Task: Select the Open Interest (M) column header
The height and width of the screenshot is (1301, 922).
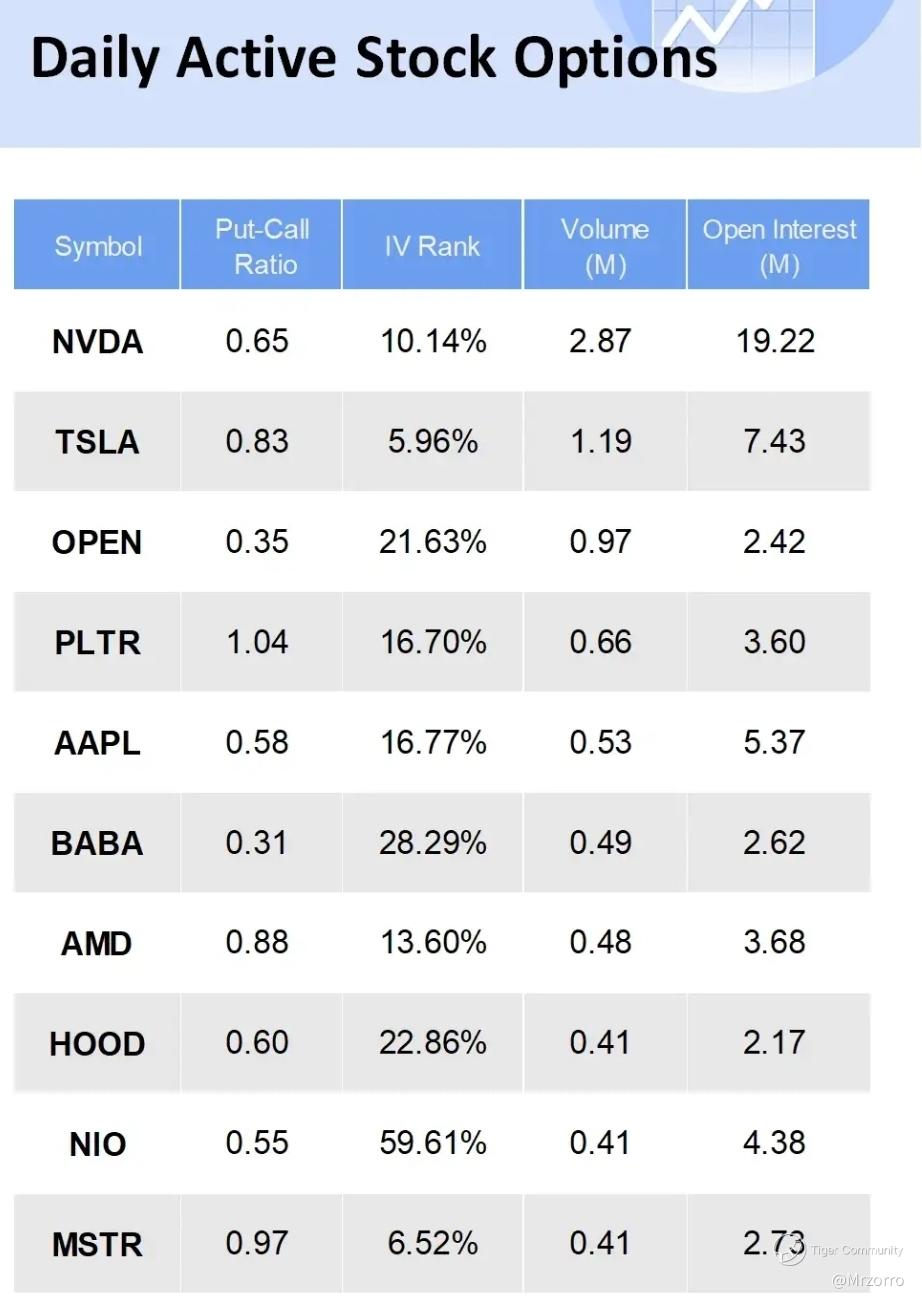Action: point(779,246)
